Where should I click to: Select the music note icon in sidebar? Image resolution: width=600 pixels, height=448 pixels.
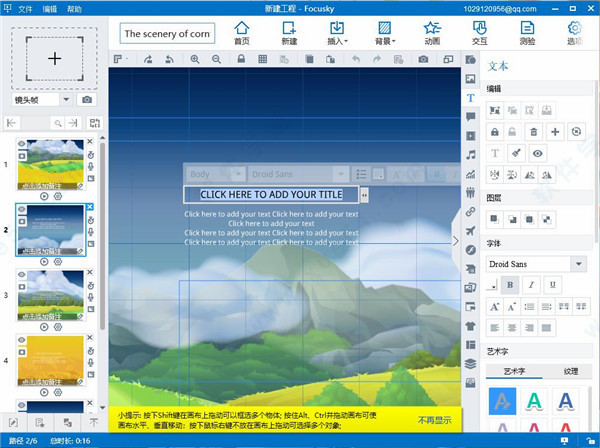tap(470, 154)
